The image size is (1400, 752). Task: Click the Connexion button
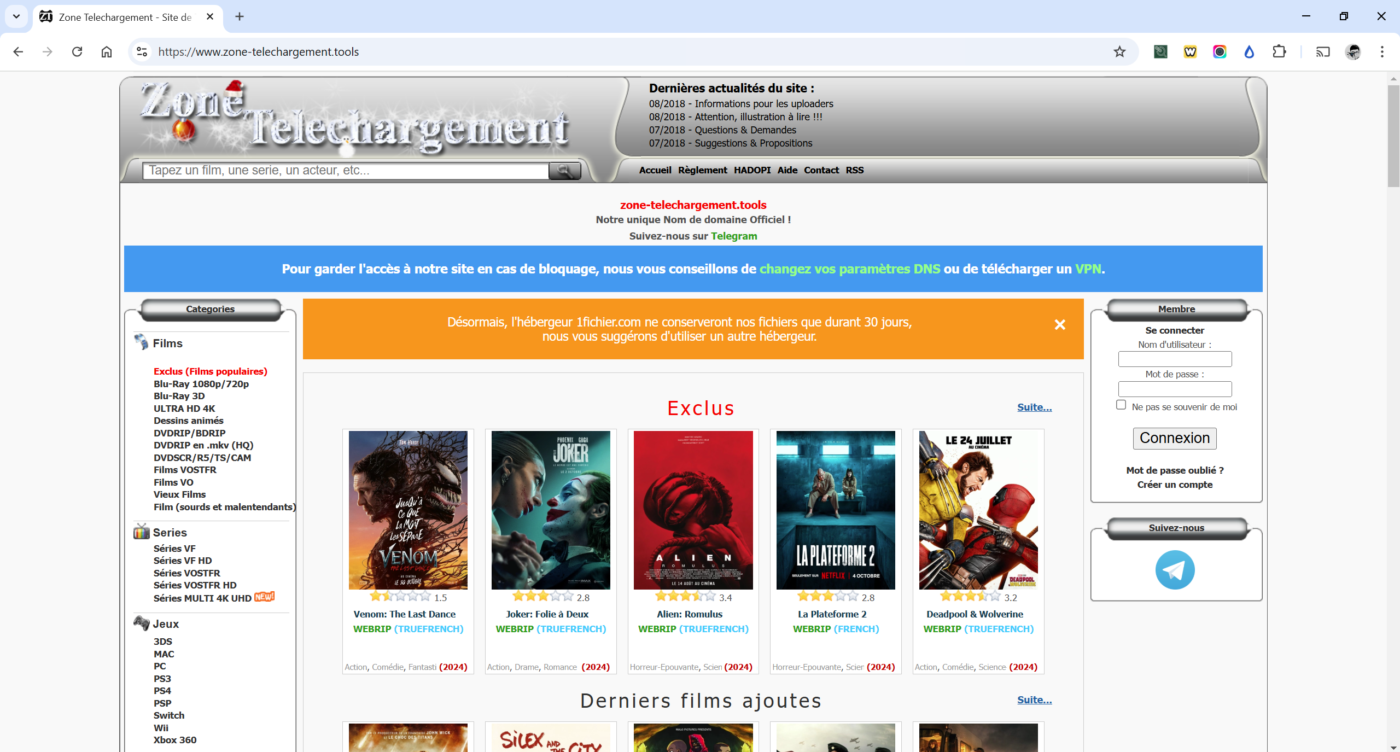pyautogui.click(x=1175, y=438)
